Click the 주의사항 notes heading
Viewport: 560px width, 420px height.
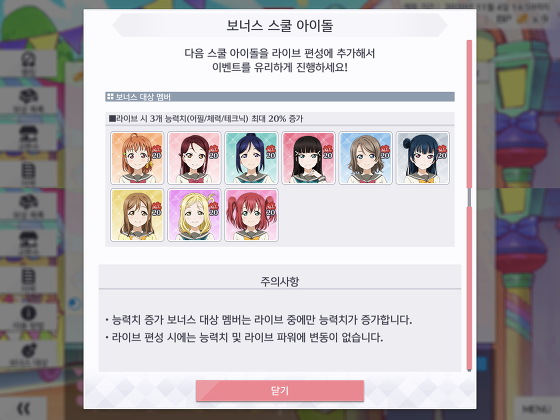point(280,281)
